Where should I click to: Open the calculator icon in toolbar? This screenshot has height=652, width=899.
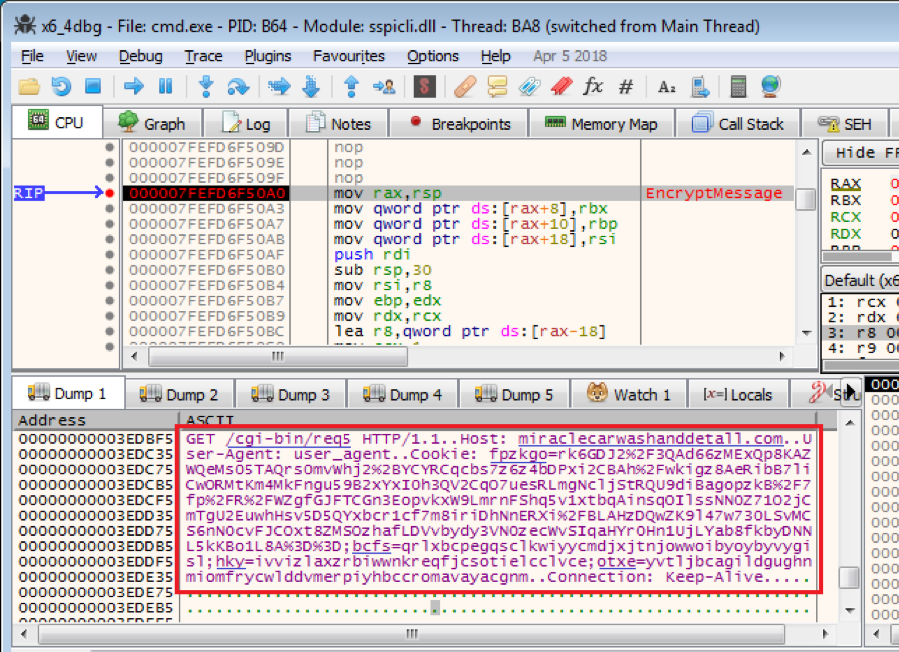(x=738, y=87)
